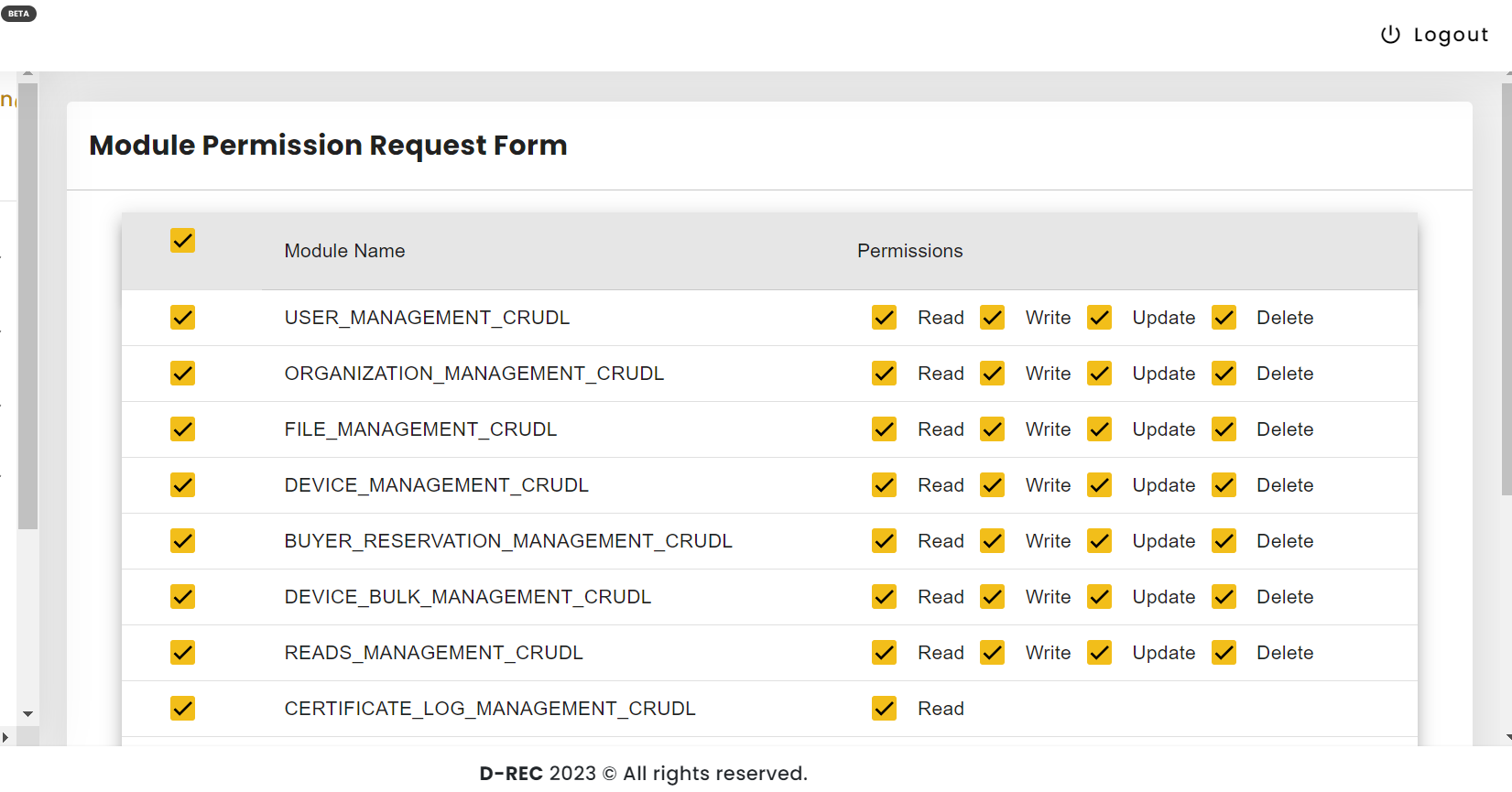
Task: Toggle Read permission for DEVICE_BULK_MANAGEMENT_CRUDL
Action: click(884, 597)
